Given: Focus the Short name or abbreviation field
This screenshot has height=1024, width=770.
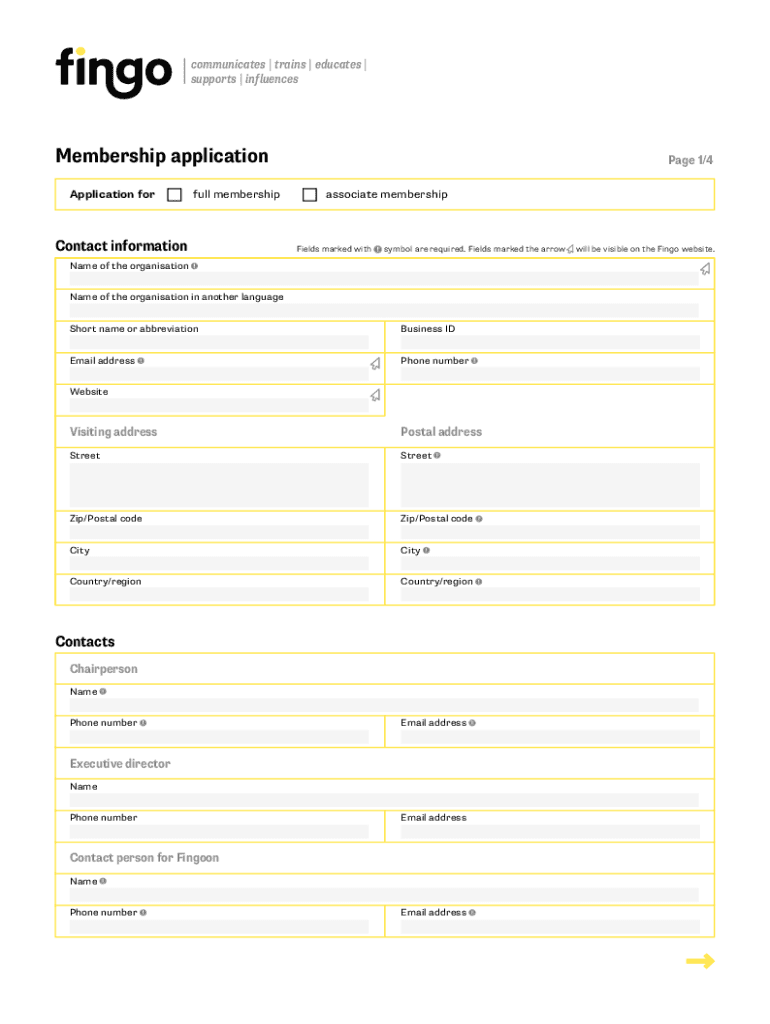Looking at the screenshot, I should tap(219, 342).
